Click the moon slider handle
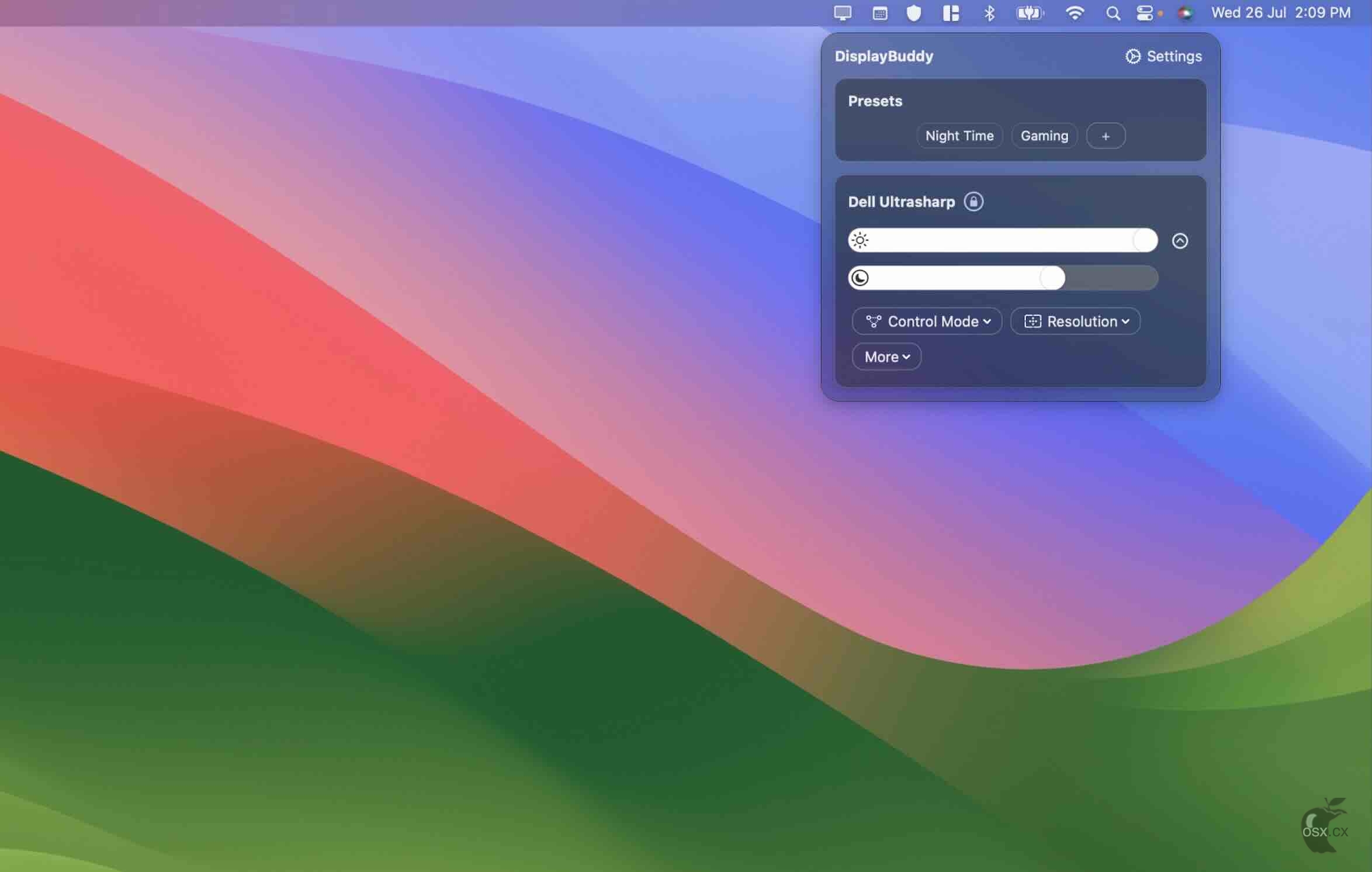The image size is (1372, 872). click(1052, 278)
